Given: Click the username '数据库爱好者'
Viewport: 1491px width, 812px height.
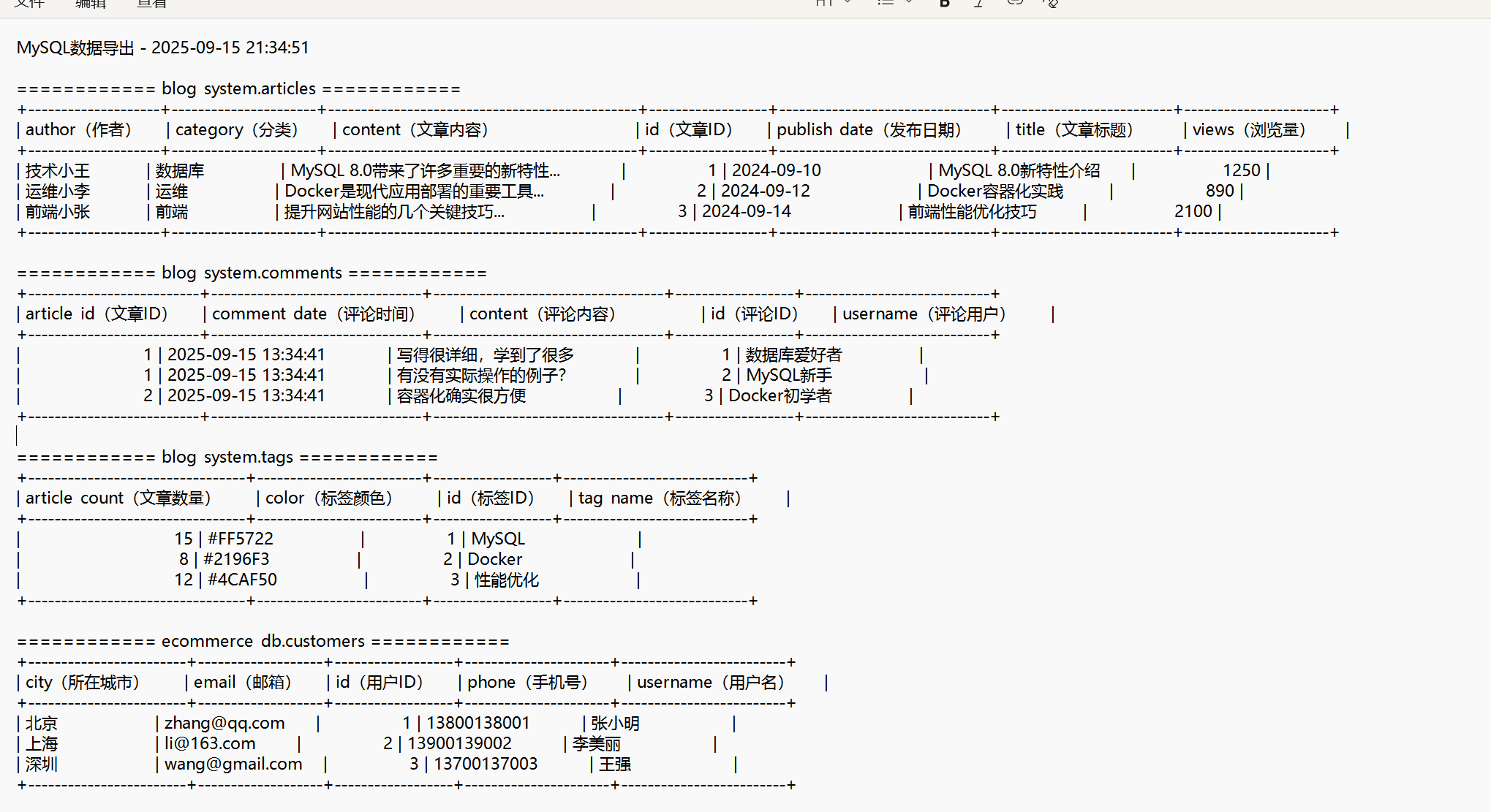Looking at the screenshot, I should pyautogui.click(x=794, y=354).
